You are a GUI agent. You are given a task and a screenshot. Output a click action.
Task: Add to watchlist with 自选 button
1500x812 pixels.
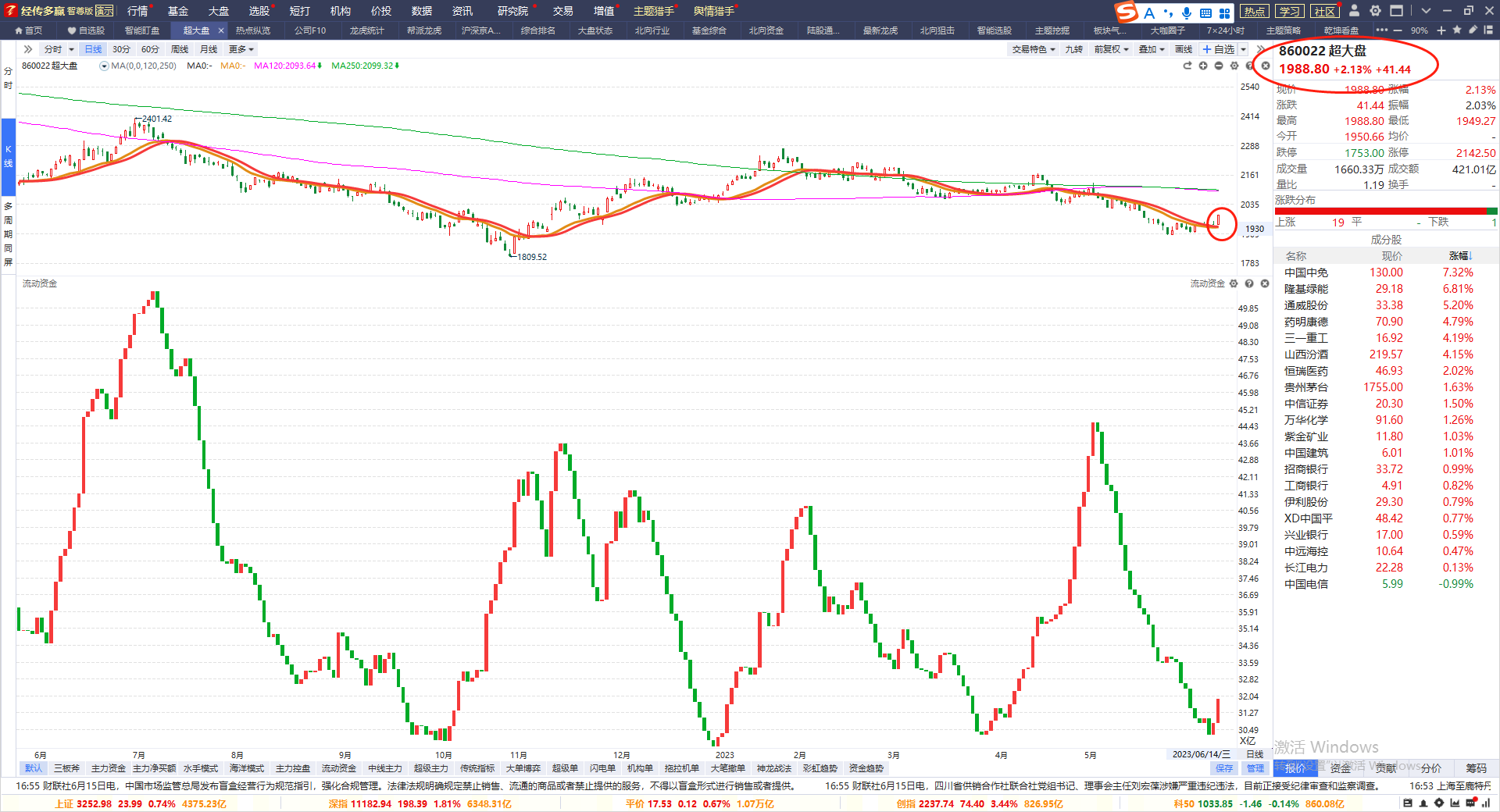tap(1219, 49)
